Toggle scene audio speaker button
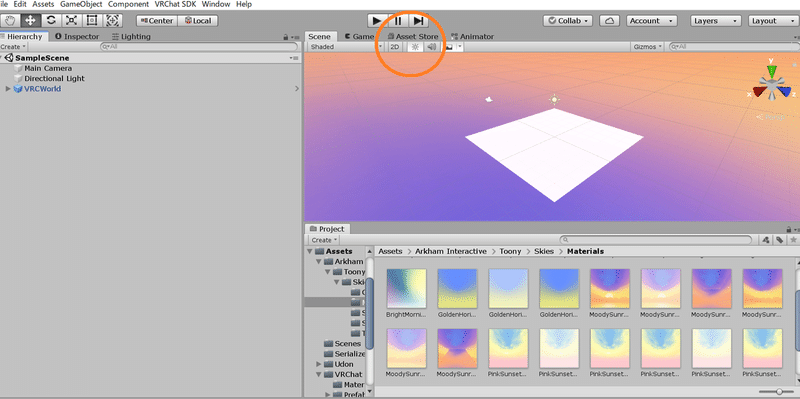This screenshot has height=399, width=800. point(432,47)
